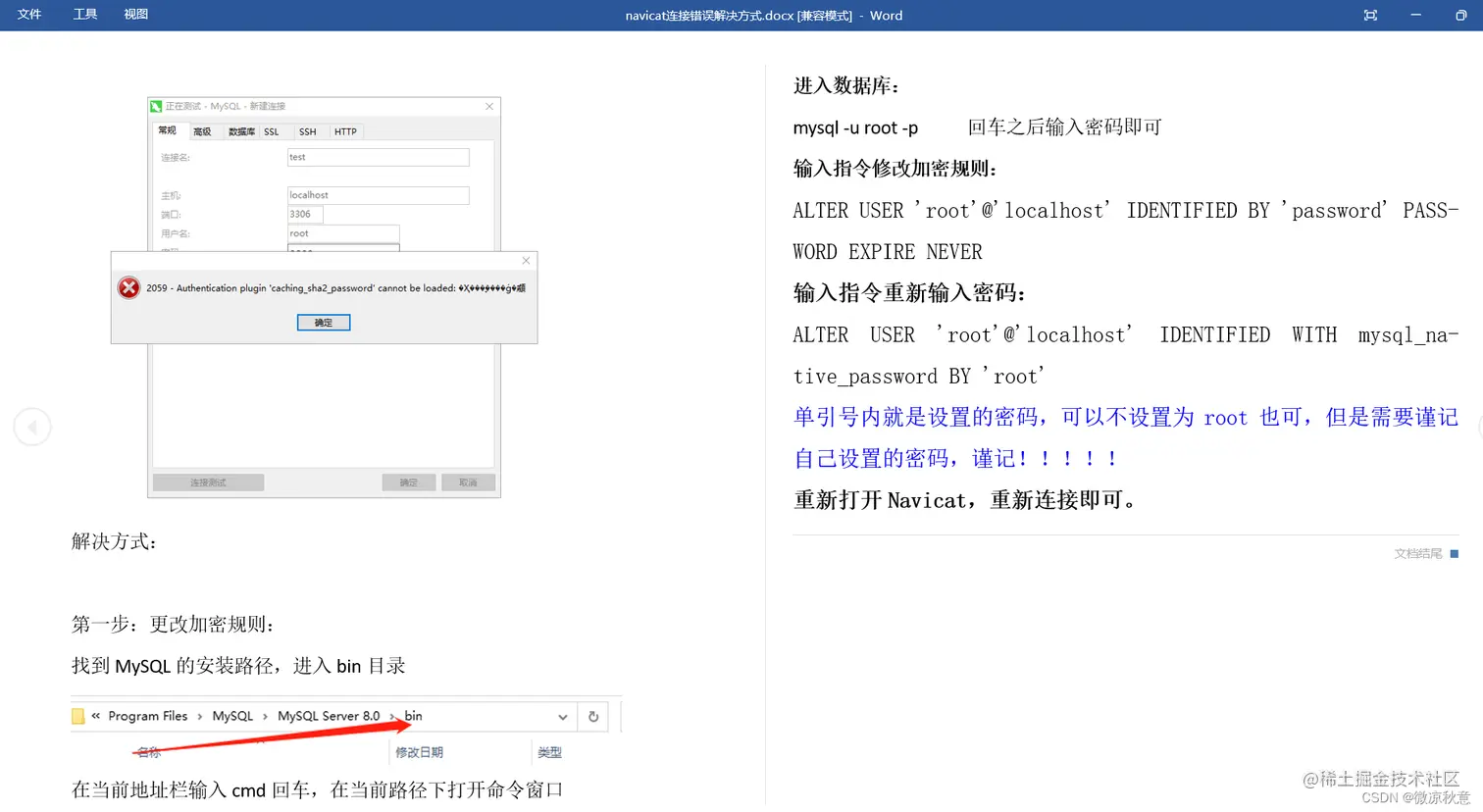Click the 主机 field containing localhost

(x=378, y=195)
